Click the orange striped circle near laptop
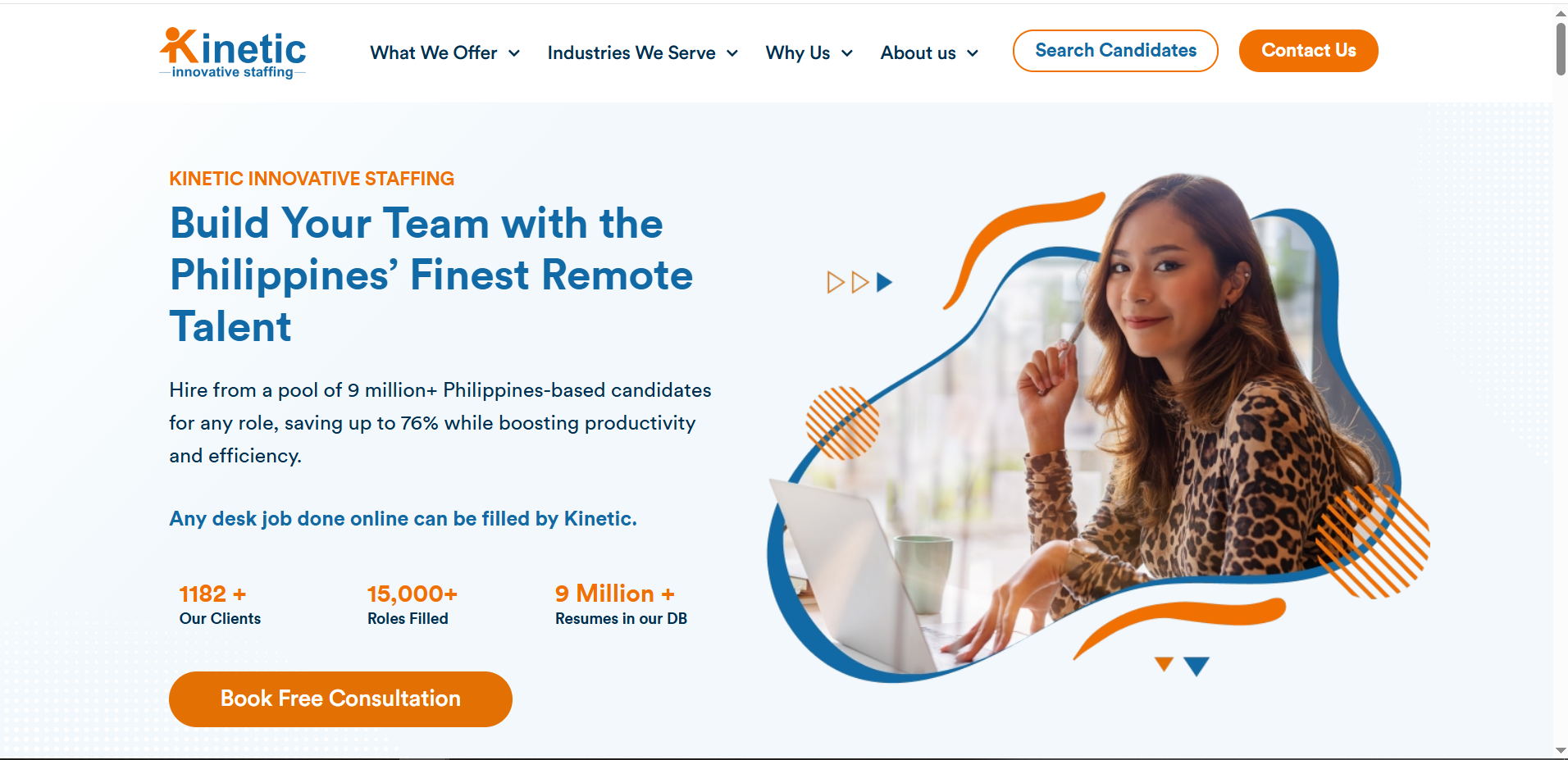 [842, 423]
